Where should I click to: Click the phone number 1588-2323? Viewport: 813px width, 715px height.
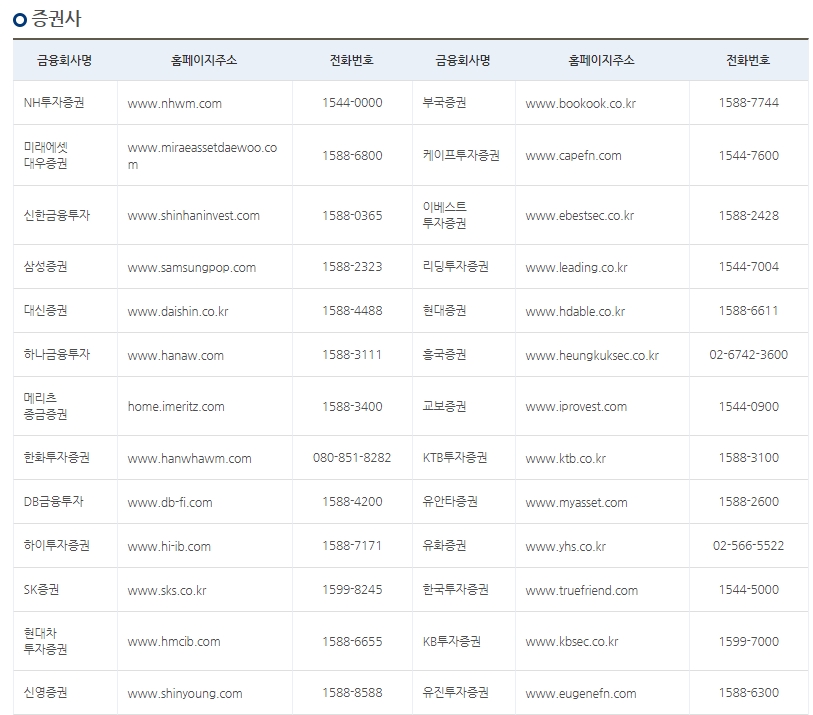click(352, 267)
